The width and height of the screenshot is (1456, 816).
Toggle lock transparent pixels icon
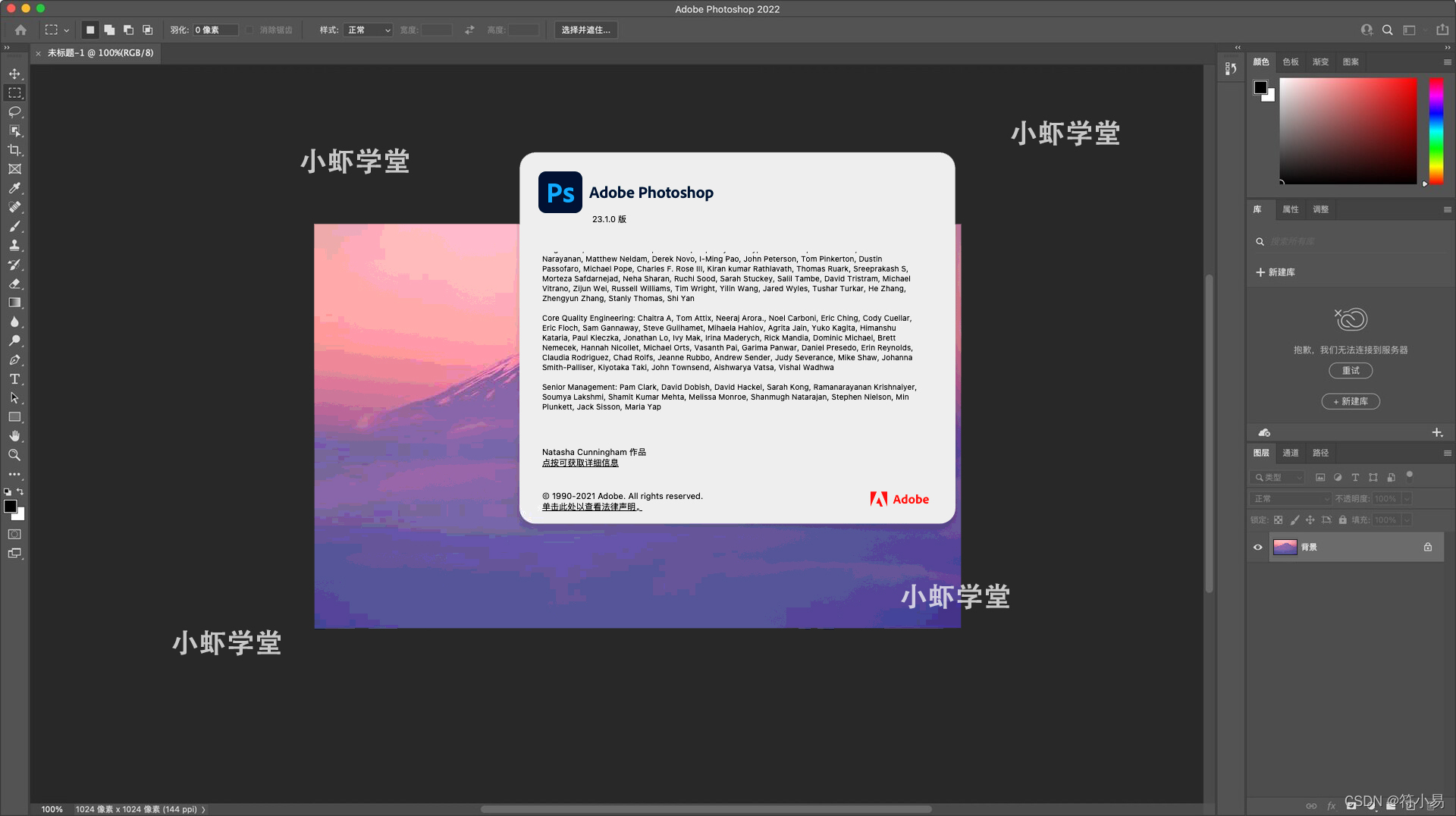click(x=1279, y=519)
